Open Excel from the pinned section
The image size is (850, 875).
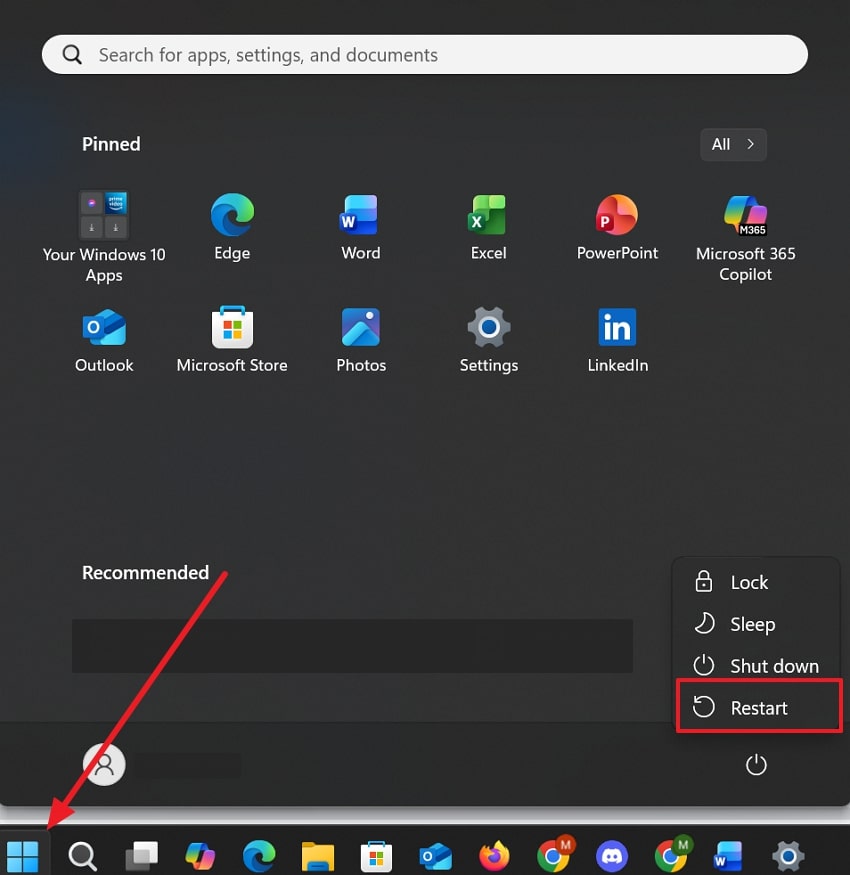(x=488, y=226)
